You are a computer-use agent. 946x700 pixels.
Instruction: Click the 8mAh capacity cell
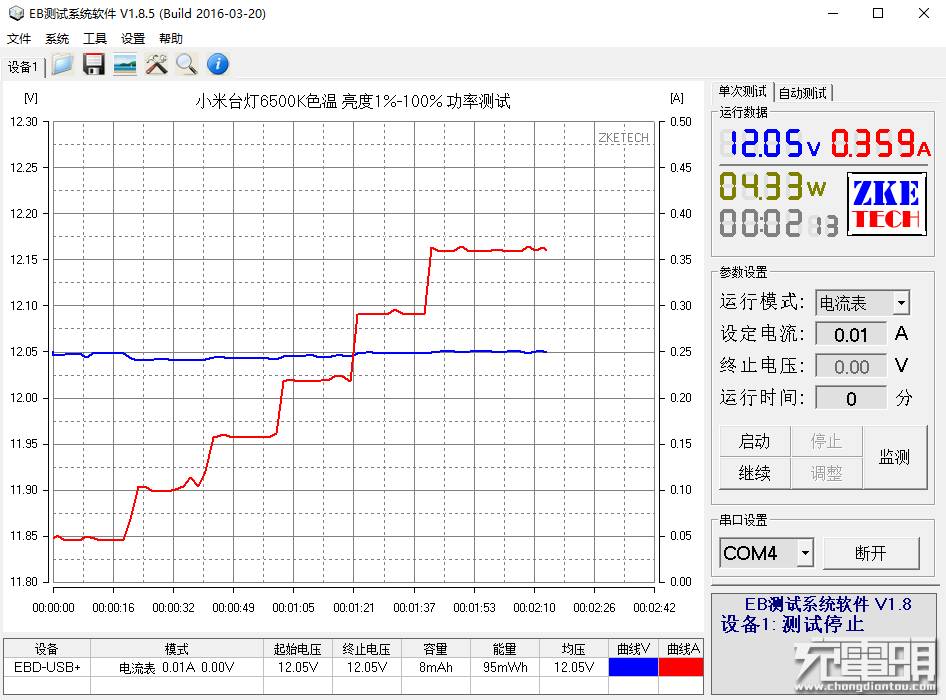click(x=436, y=667)
